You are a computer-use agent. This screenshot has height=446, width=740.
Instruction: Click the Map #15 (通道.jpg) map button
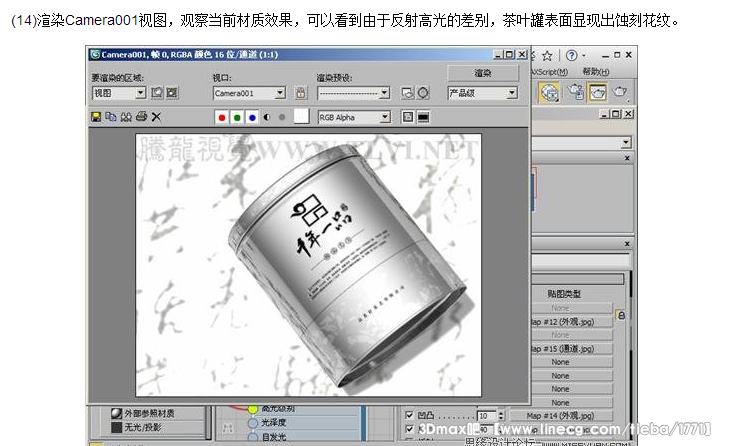pyautogui.click(x=572, y=349)
